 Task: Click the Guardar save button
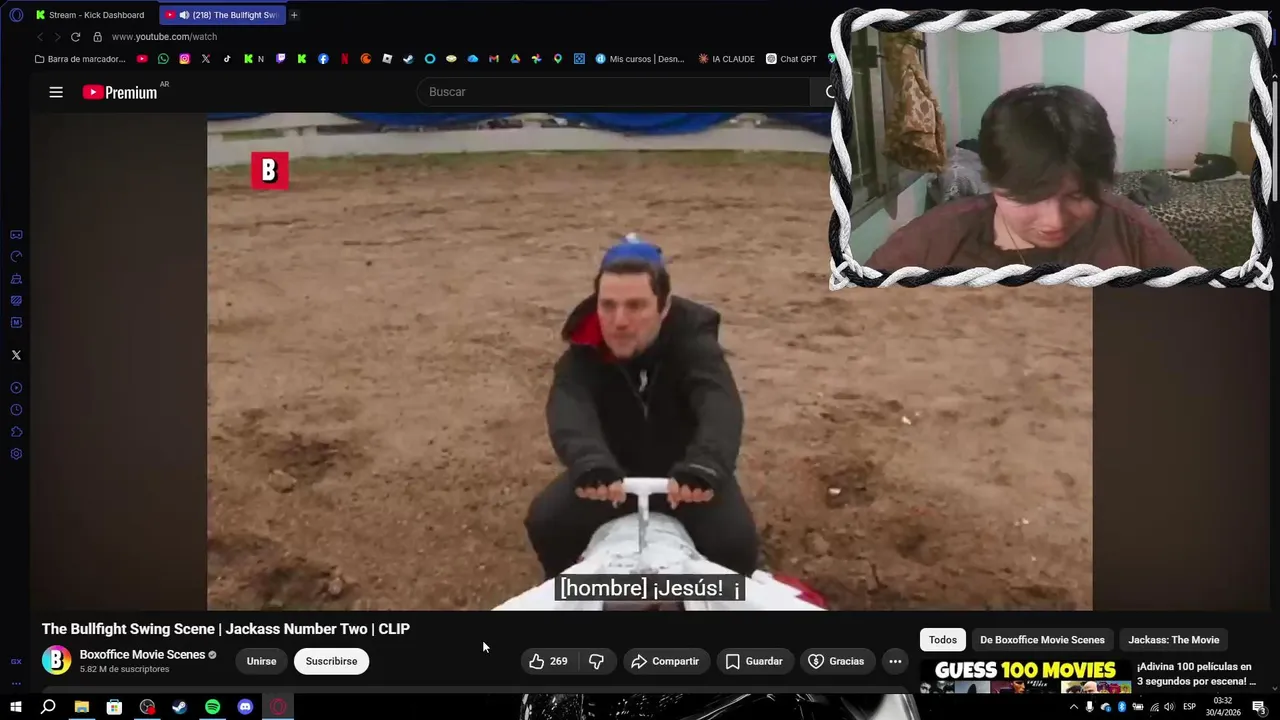pos(754,661)
